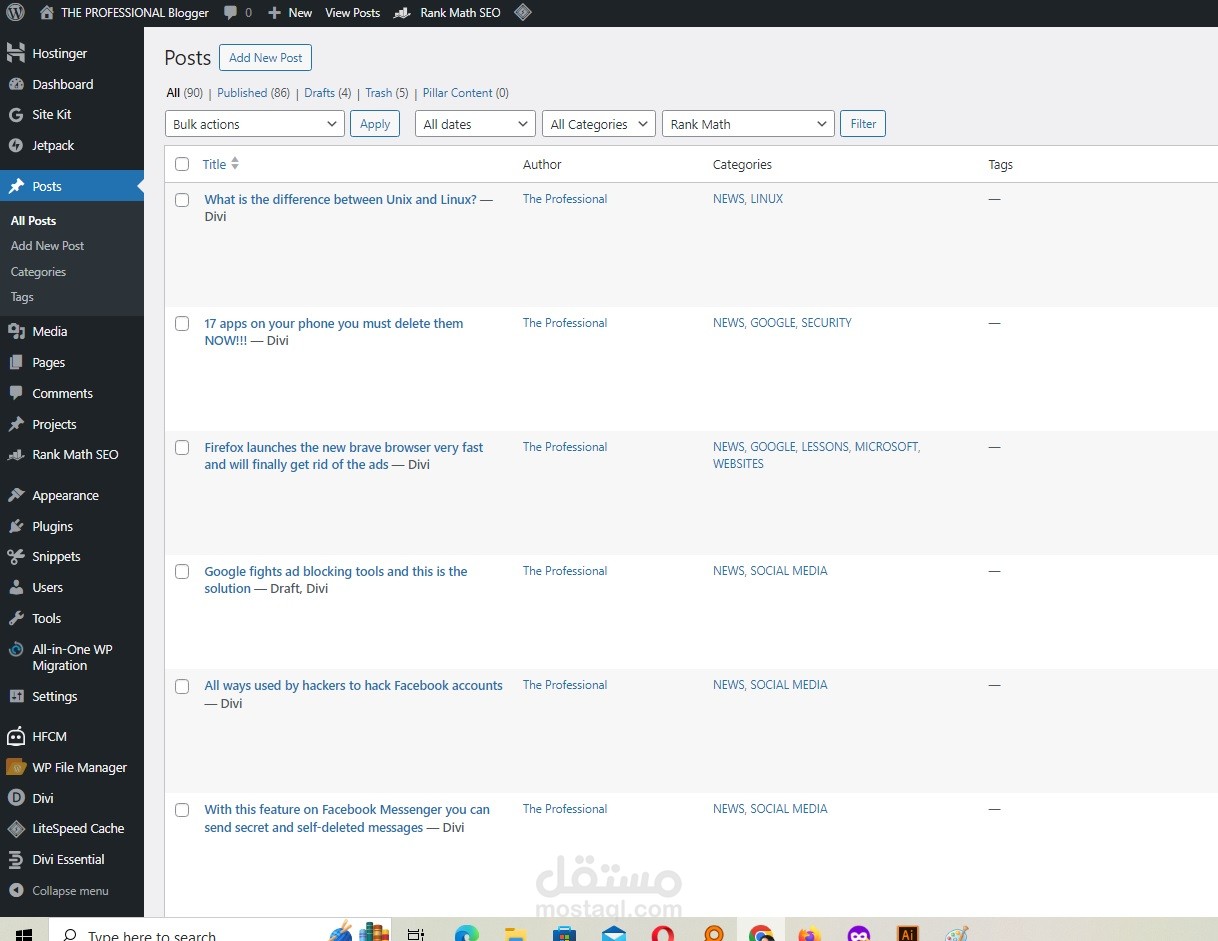Show the Published (86) posts filter
Viewport: 1218px width, 941px height.
(253, 93)
